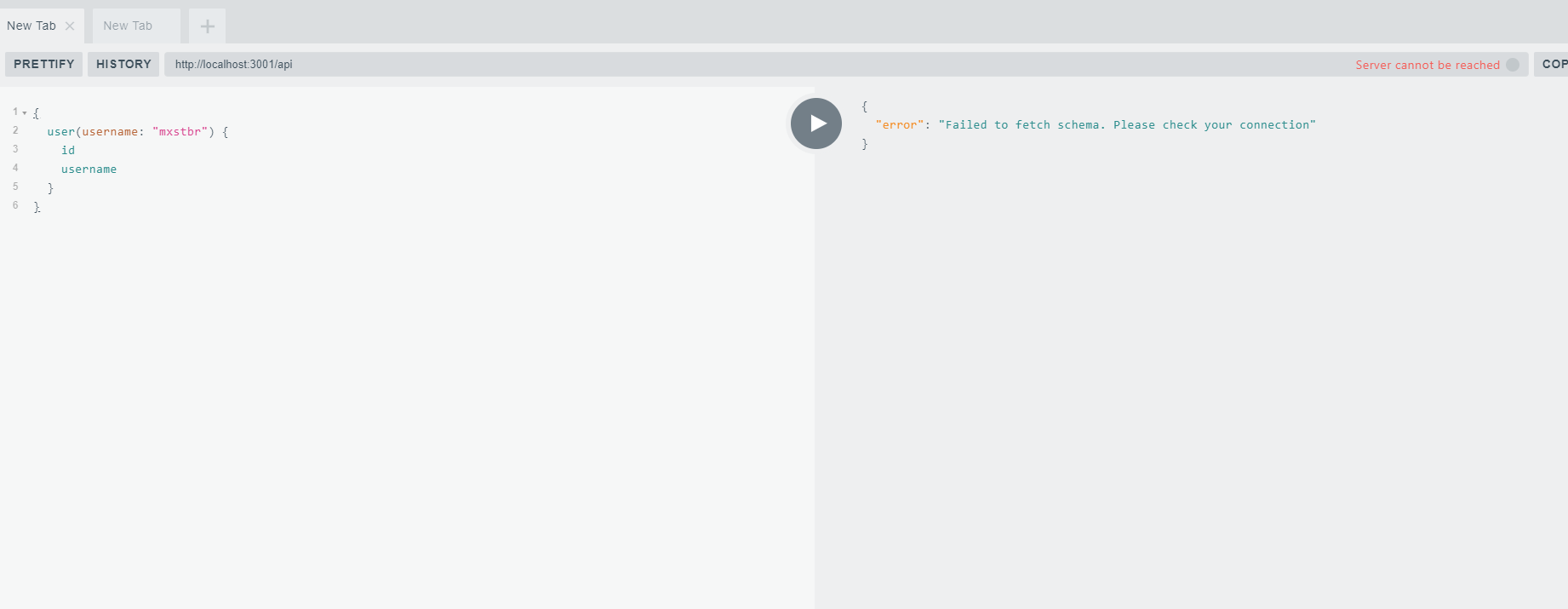Click the "mxstbr" string value
1568x609 pixels.
pyautogui.click(x=180, y=132)
